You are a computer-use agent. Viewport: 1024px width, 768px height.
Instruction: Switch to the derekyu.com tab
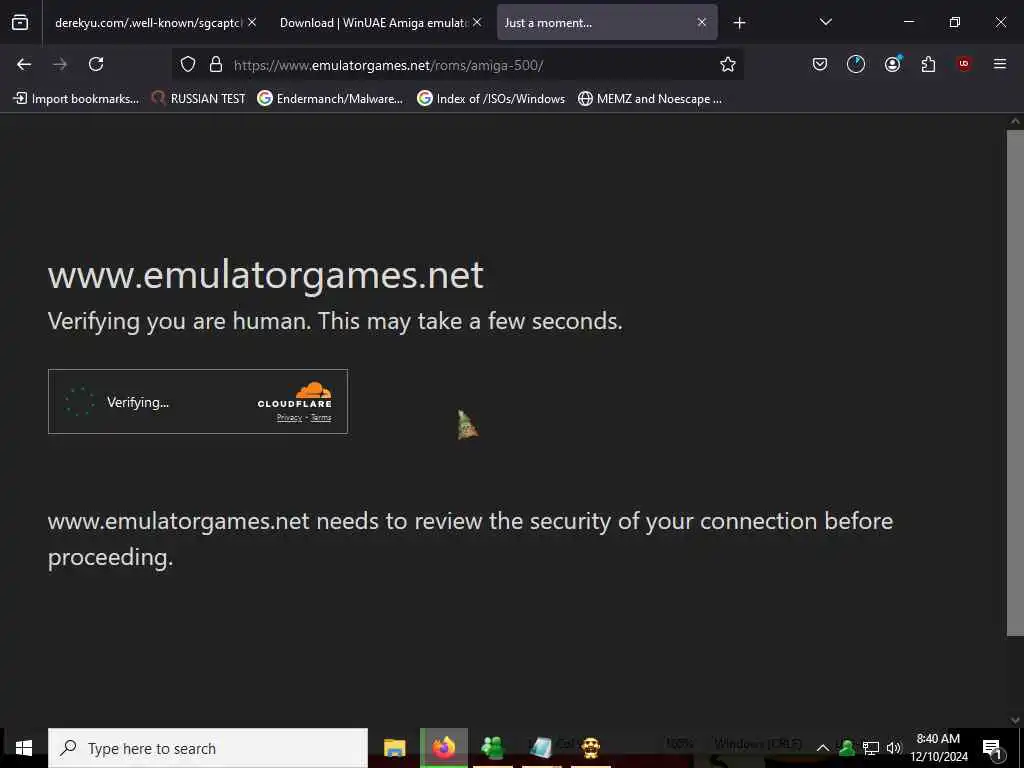click(148, 23)
